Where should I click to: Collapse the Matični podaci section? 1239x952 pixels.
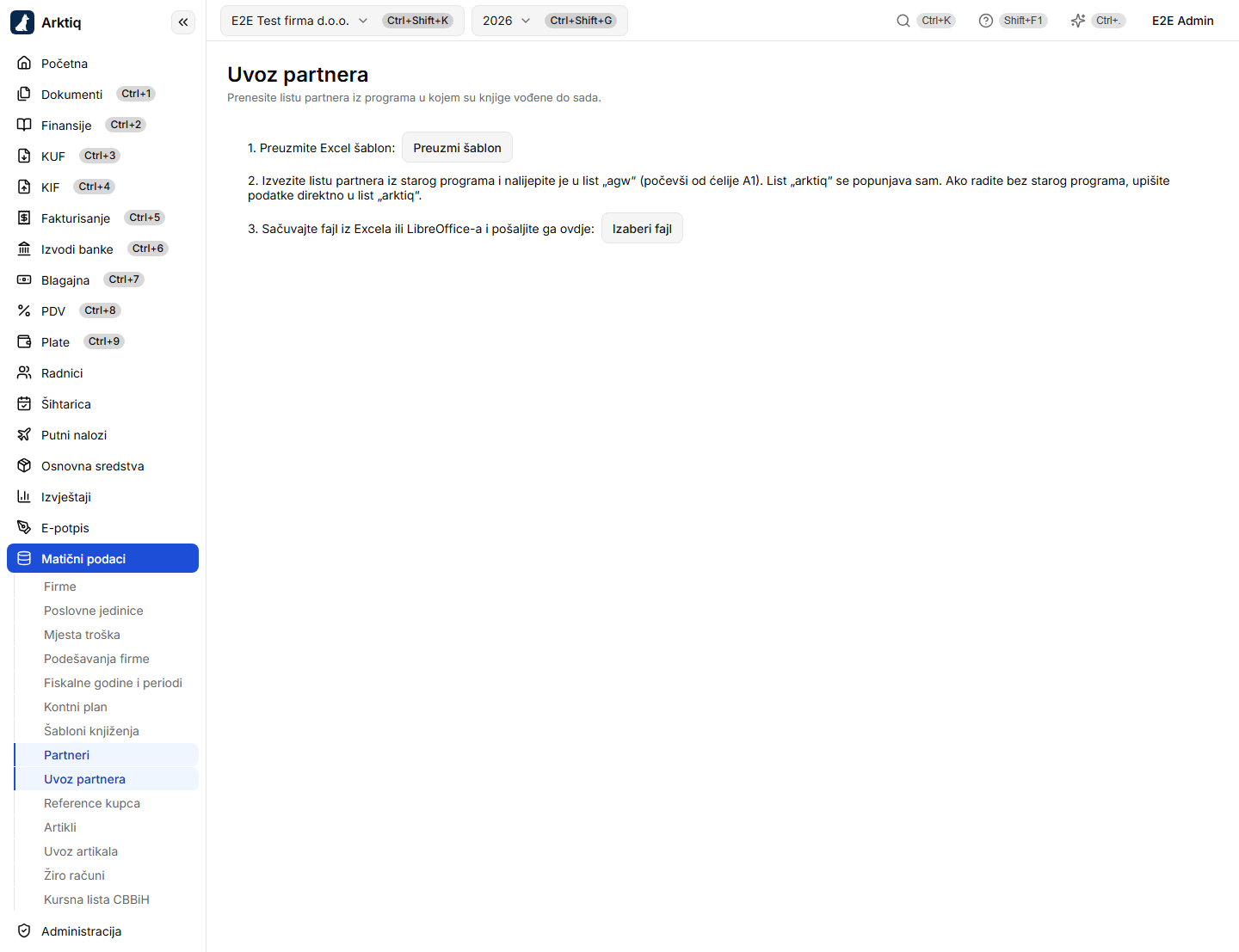coord(102,558)
